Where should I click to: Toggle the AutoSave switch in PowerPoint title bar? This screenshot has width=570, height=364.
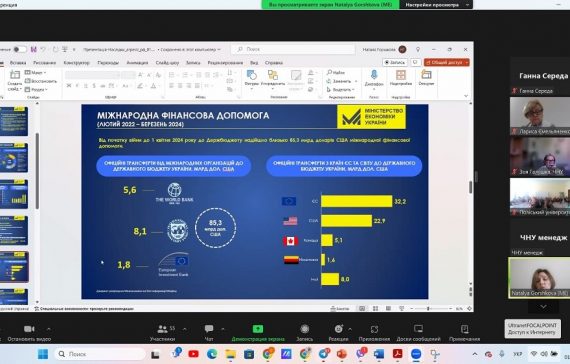click(19, 49)
